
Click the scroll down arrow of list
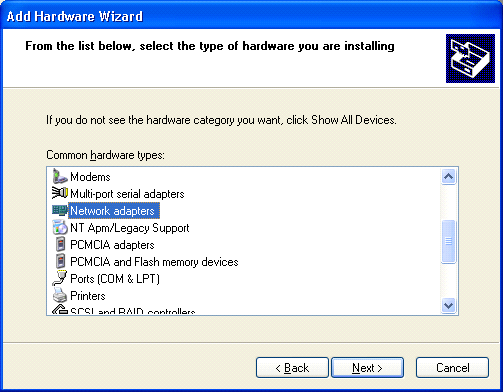[448, 305]
